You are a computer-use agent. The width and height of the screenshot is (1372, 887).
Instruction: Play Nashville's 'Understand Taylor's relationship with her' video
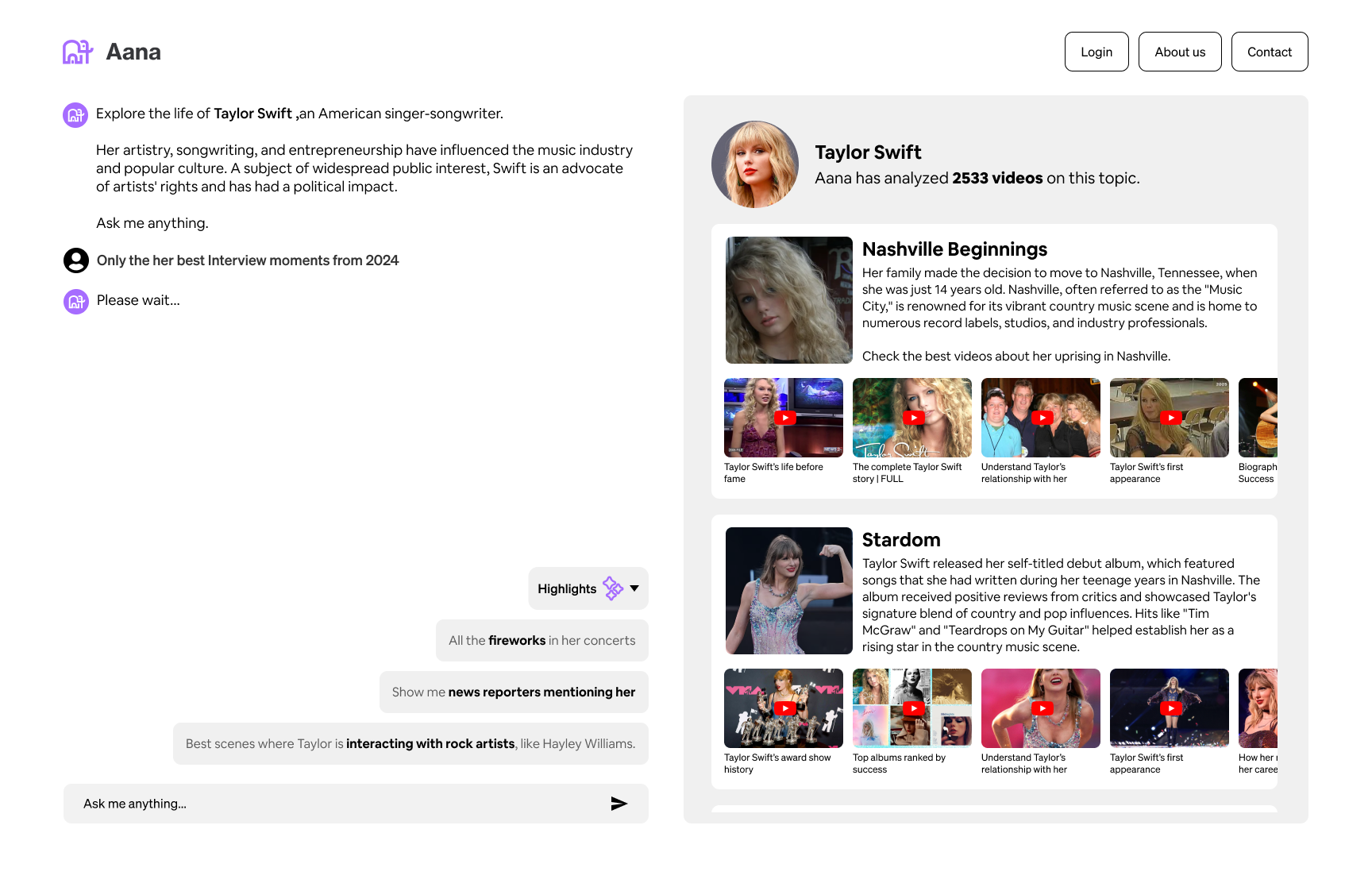[1041, 418]
